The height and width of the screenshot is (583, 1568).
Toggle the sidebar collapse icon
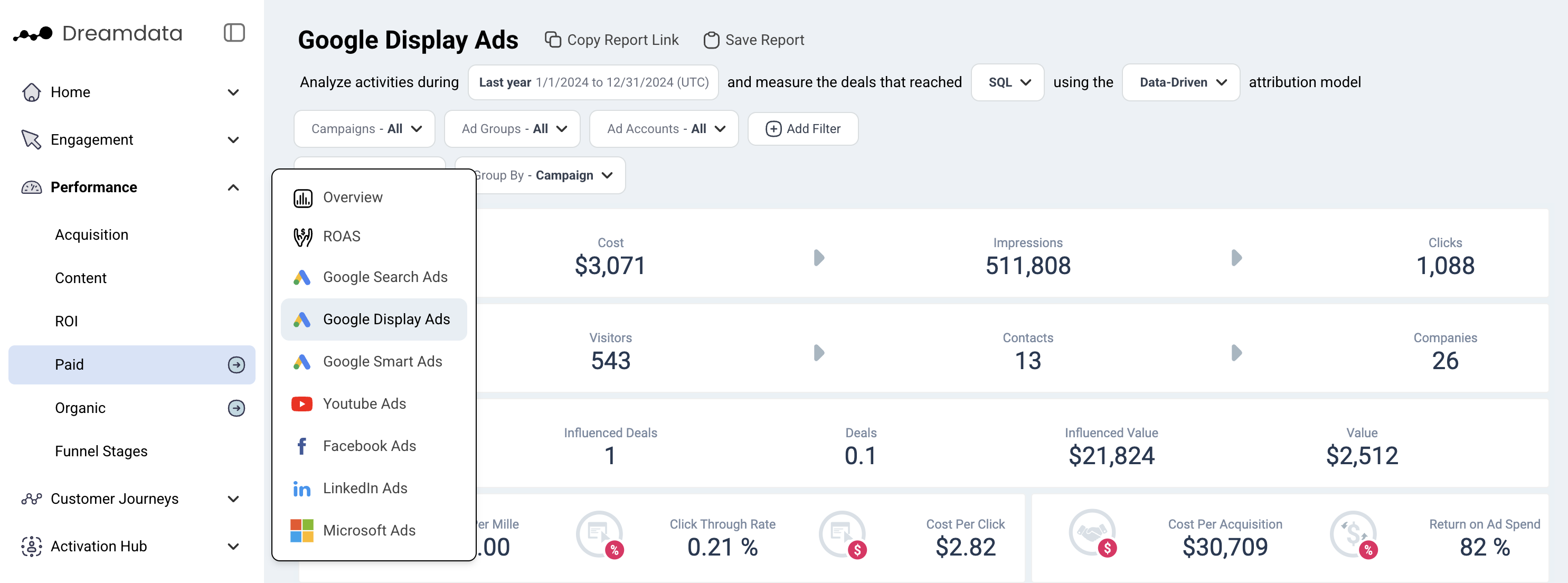tap(234, 33)
